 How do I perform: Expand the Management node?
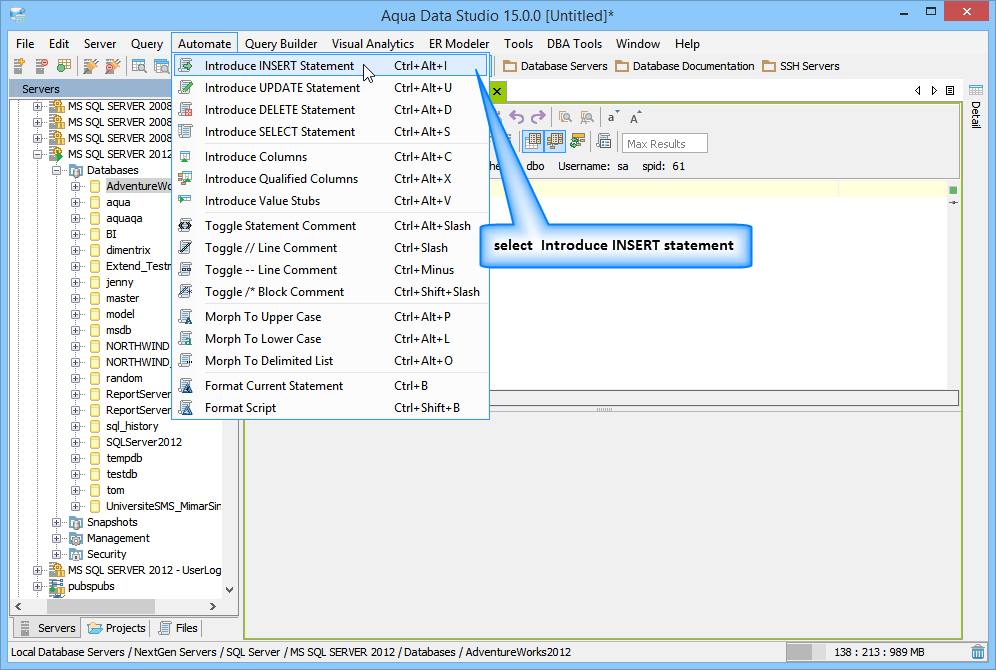coord(57,539)
